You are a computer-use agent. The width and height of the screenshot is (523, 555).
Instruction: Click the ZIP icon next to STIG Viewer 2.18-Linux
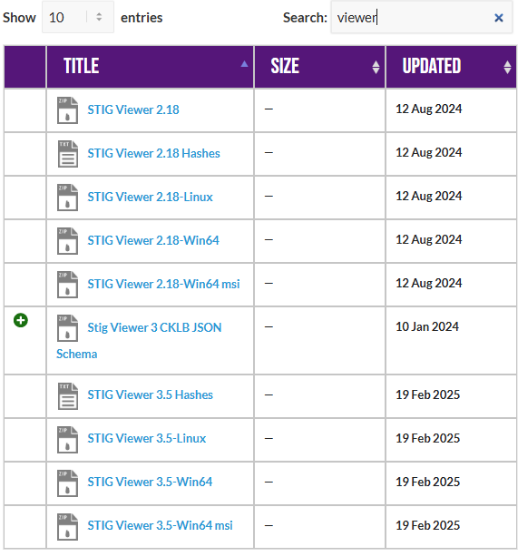click(67, 197)
